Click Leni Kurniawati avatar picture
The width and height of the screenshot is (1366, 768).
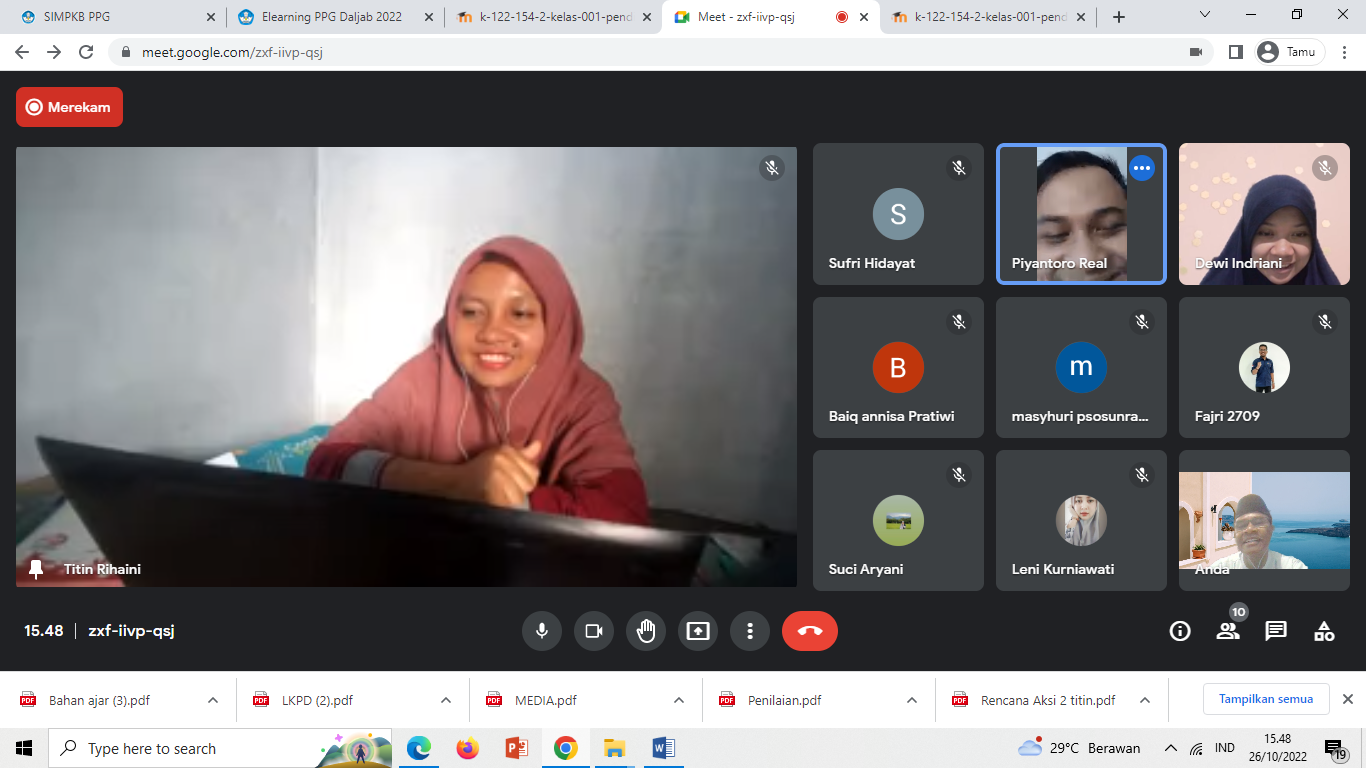point(1081,520)
